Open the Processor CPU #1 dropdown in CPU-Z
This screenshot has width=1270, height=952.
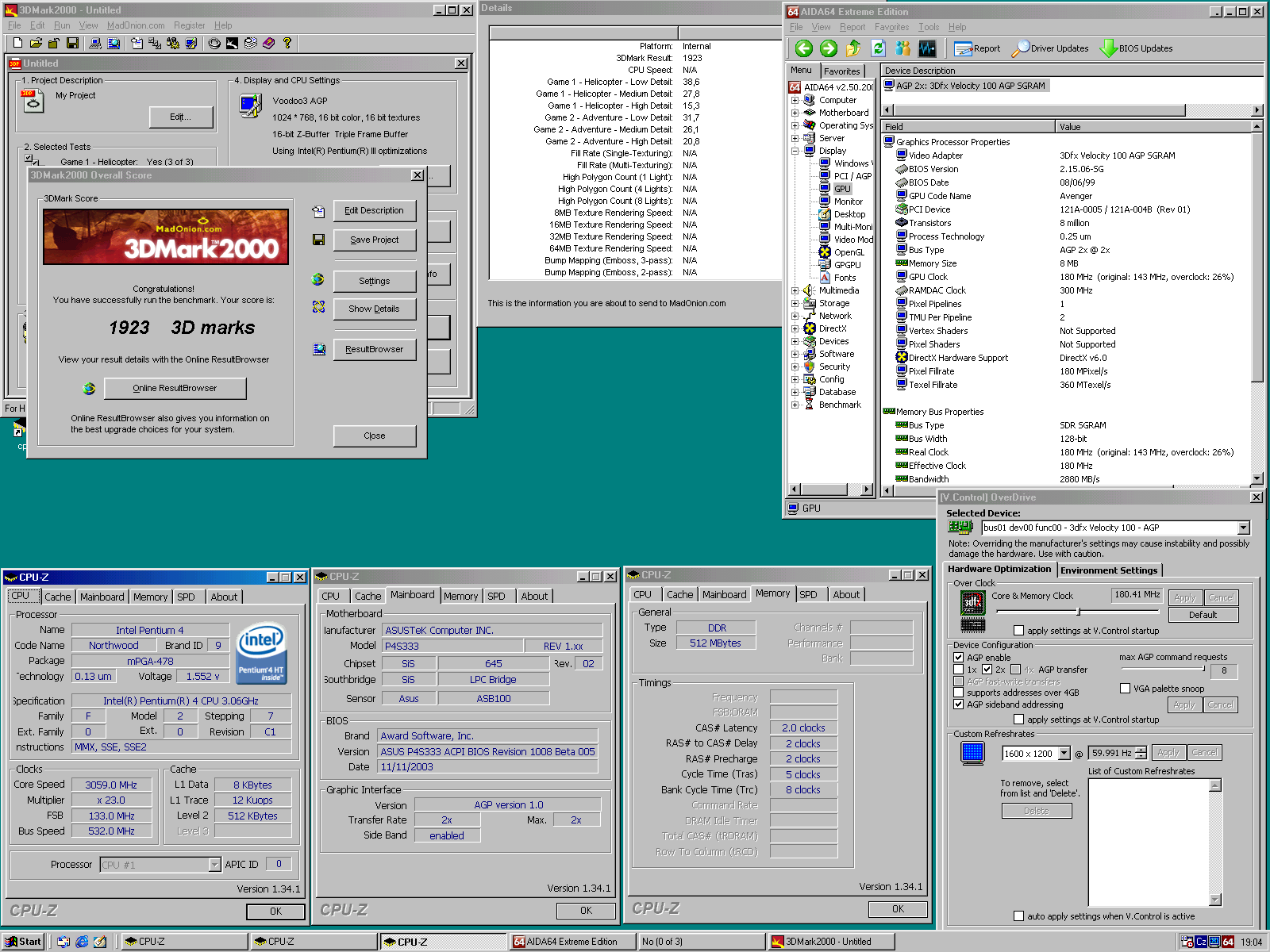tap(214, 865)
